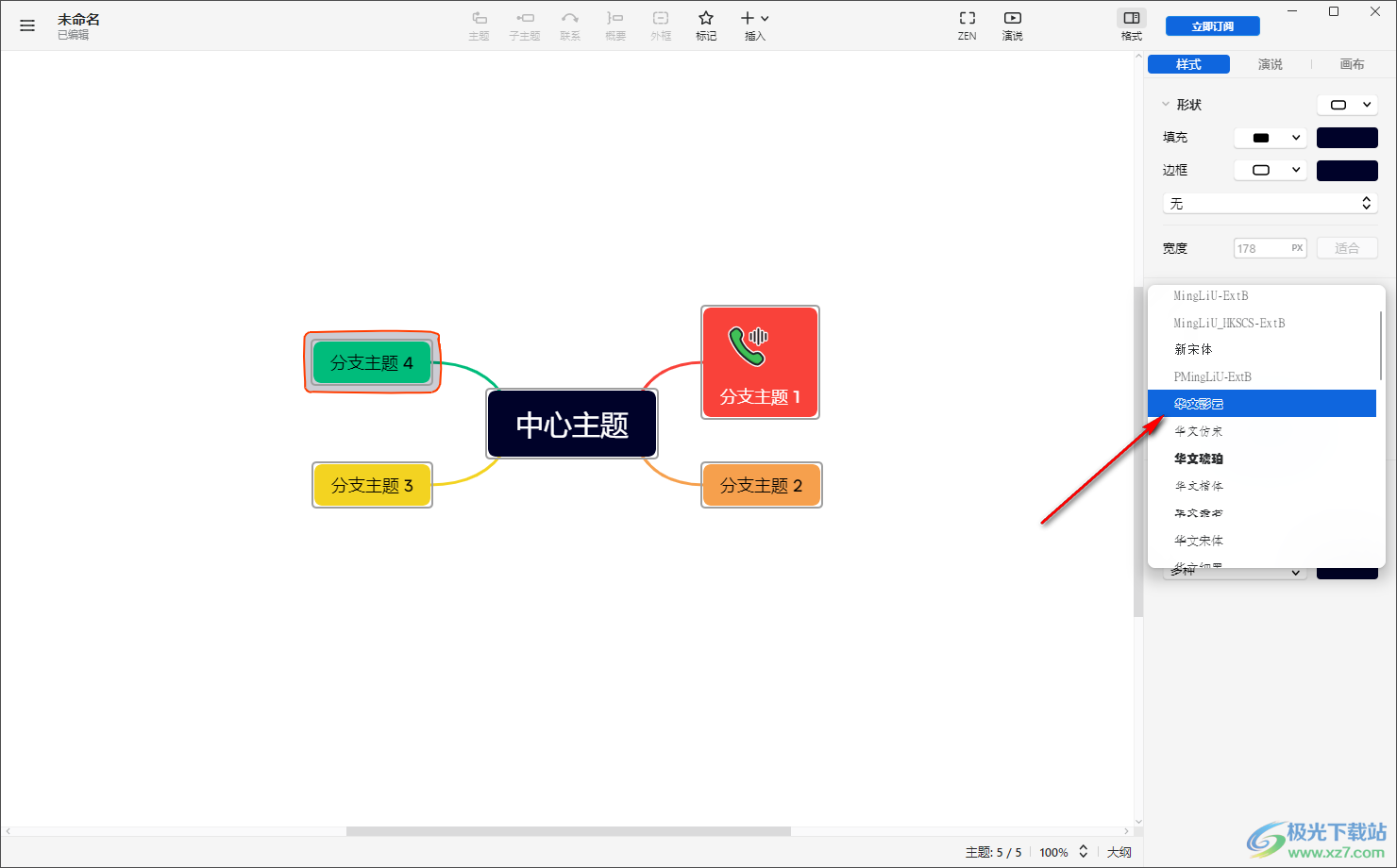1397x868 pixels.
Task: Select the 分支主题 3 yellow node
Action: [372, 485]
